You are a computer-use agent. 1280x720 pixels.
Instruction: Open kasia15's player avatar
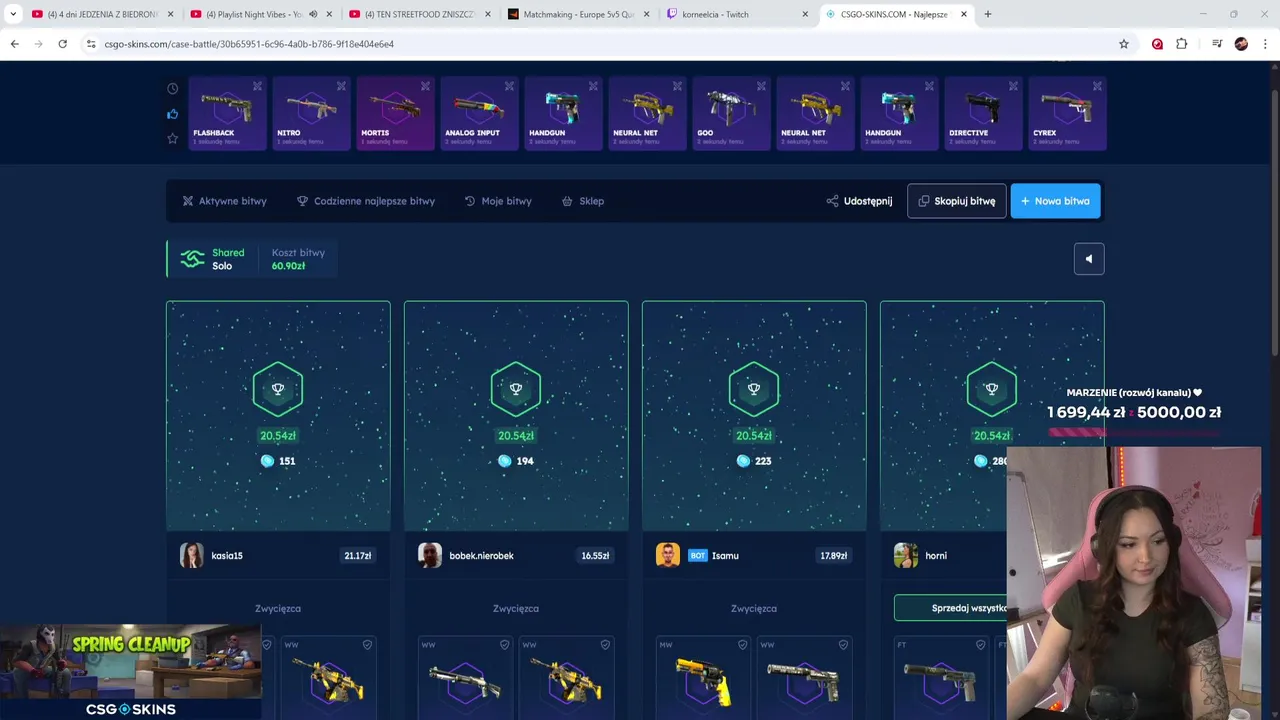pyautogui.click(x=192, y=555)
